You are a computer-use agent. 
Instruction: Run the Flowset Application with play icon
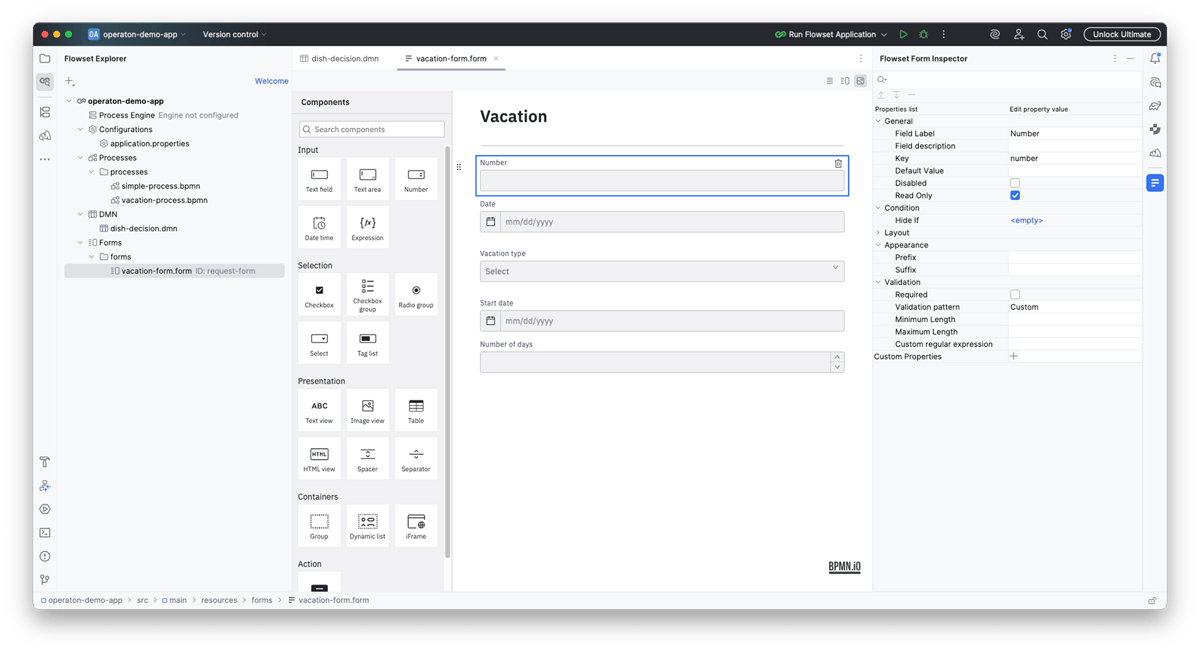coord(904,34)
